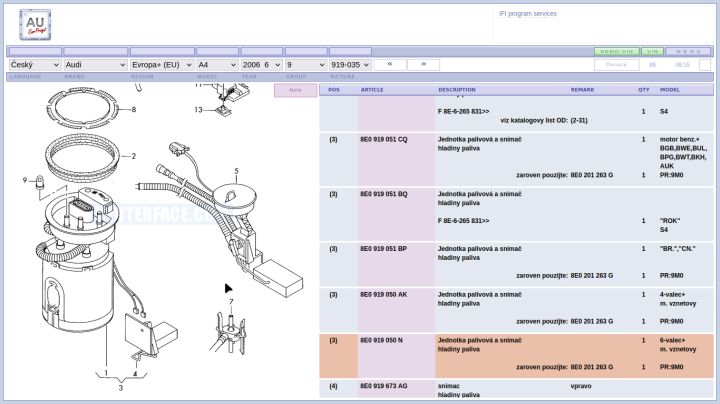Image resolution: width=720 pixels, height=404 pixels.
Task: Select article 8E0 919 050 AK
Action: [x=383, y=295]
